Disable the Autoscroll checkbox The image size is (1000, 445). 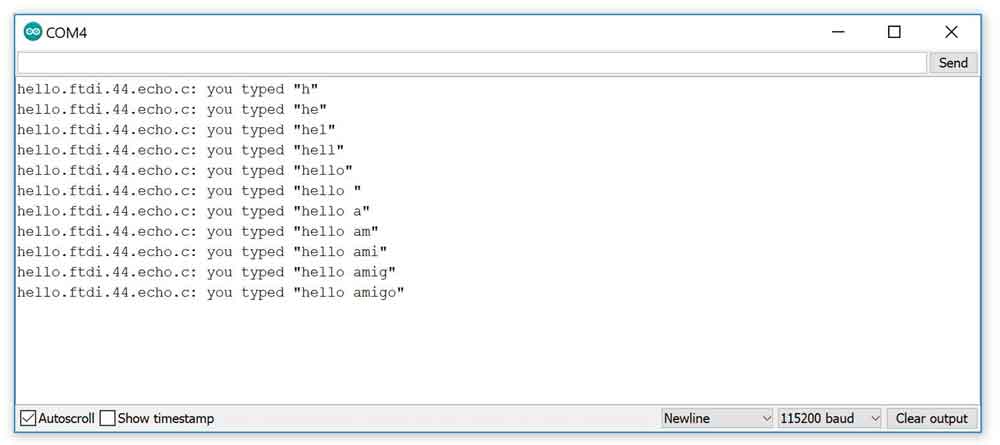click(x=28, y=418)
